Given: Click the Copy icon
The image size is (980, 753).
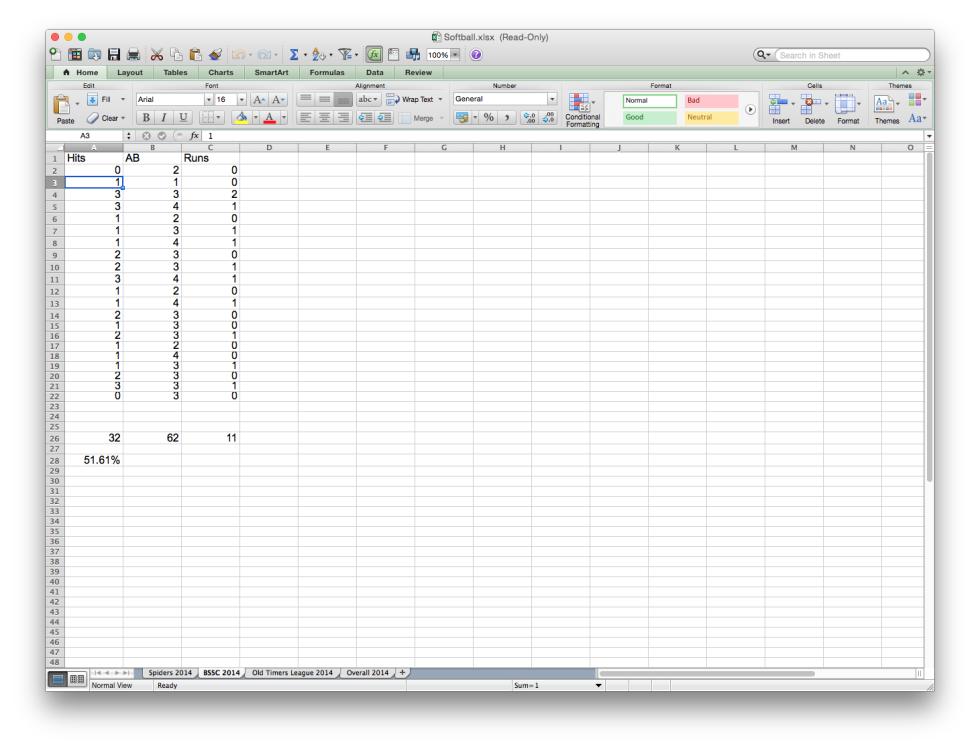Looking at the screenshot, I should pos(176,55).
